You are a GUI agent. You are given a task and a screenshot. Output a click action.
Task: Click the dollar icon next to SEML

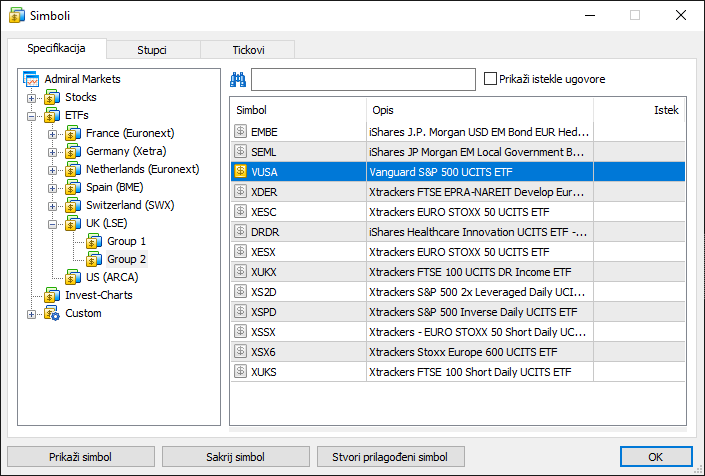pos(241,151)
